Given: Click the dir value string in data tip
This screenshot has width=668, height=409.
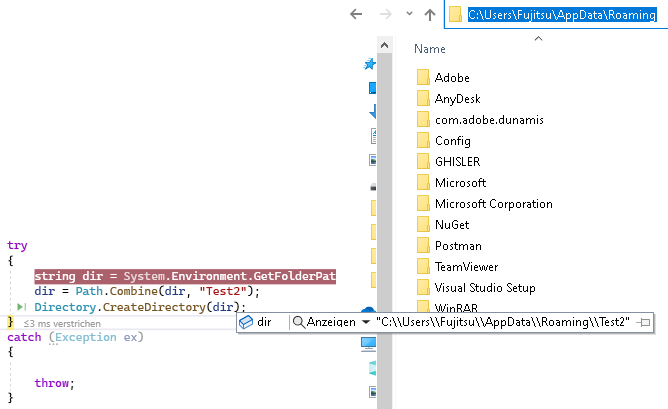Looking at the screenshot, I should click(x=503, y=322).
